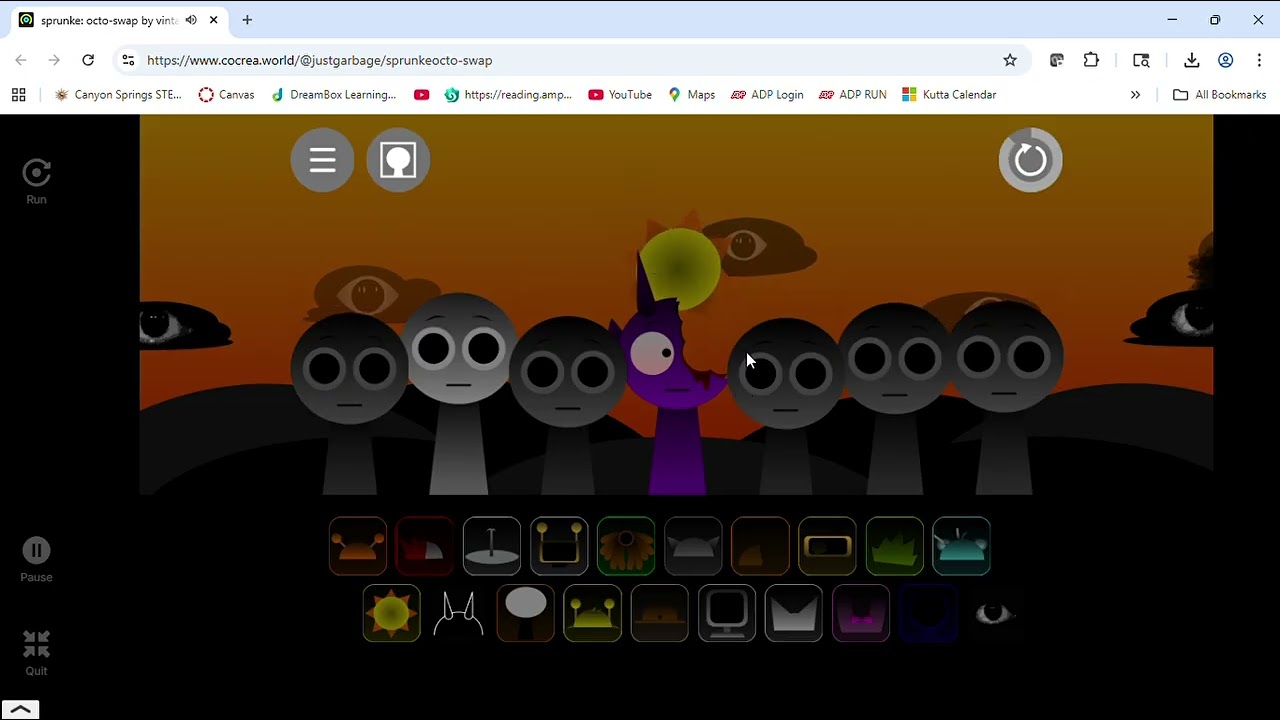Pick the dark red spiky hat icon
The width and height of the screenshot is (1280, 720).
click(425, 546)
